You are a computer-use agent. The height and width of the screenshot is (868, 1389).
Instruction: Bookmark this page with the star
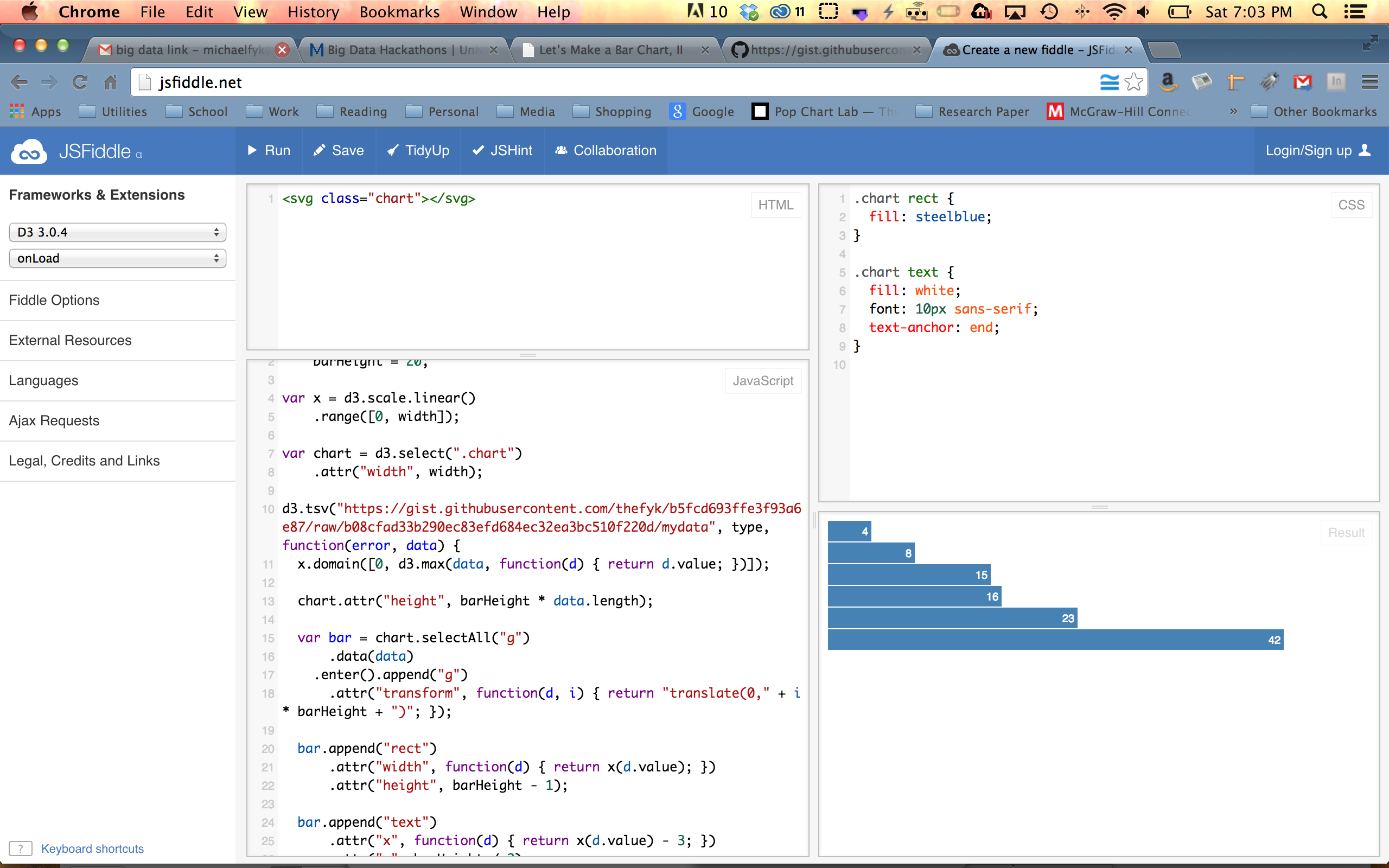pyautogui.click(x=1133, y=82)
